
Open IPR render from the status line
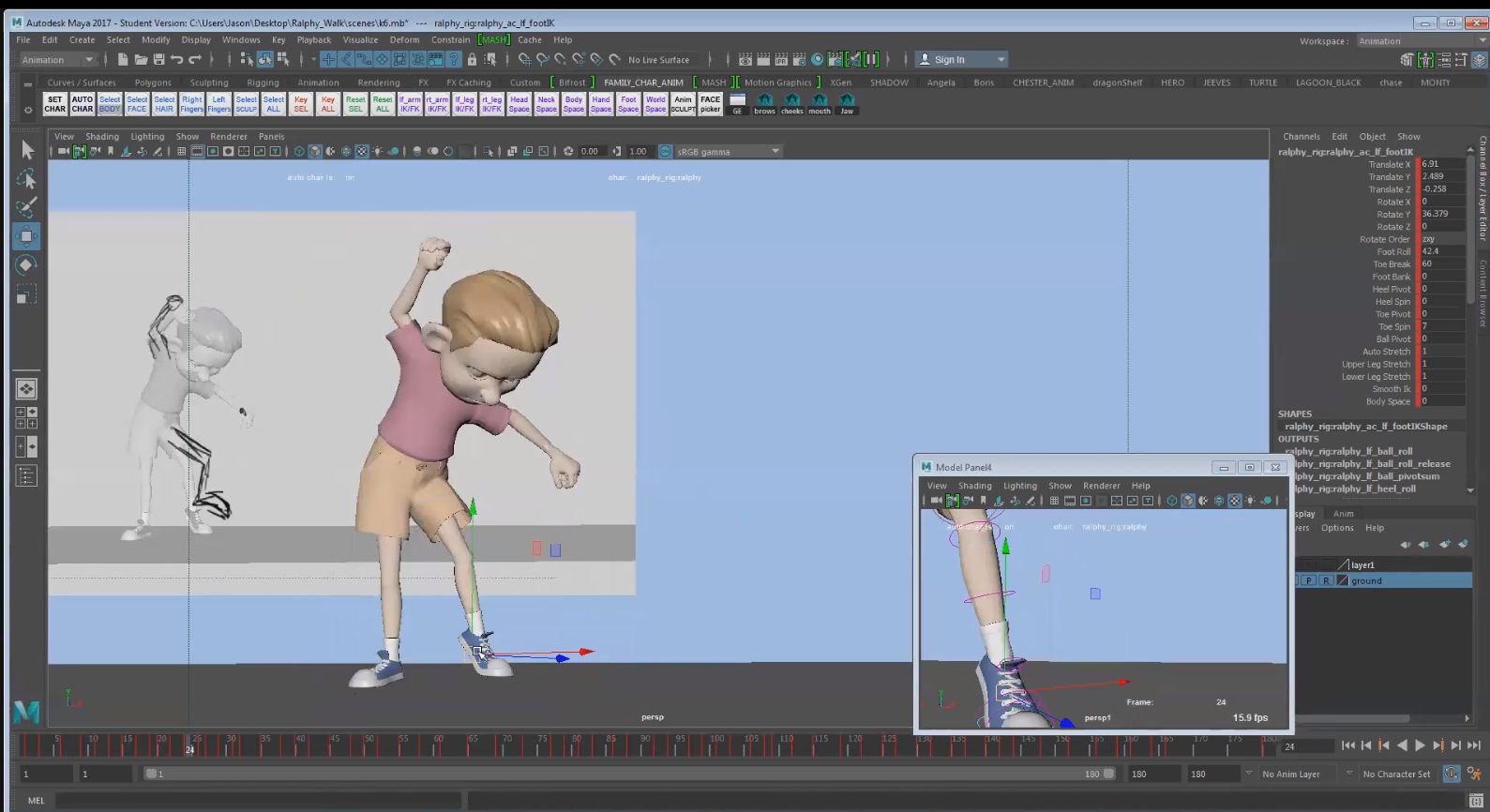coord(781,59)
